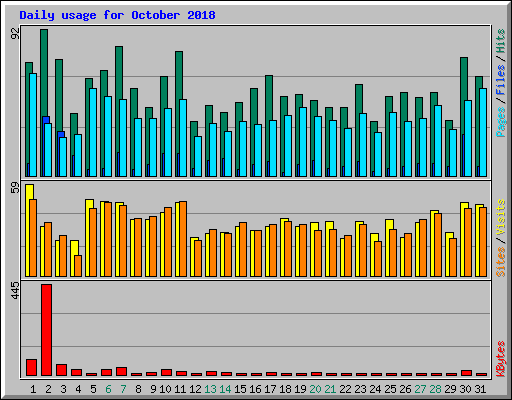Viewport: 512px width, 400px height.
Task: Click the green Hits bar for day 2
Action: click(44, 73)
